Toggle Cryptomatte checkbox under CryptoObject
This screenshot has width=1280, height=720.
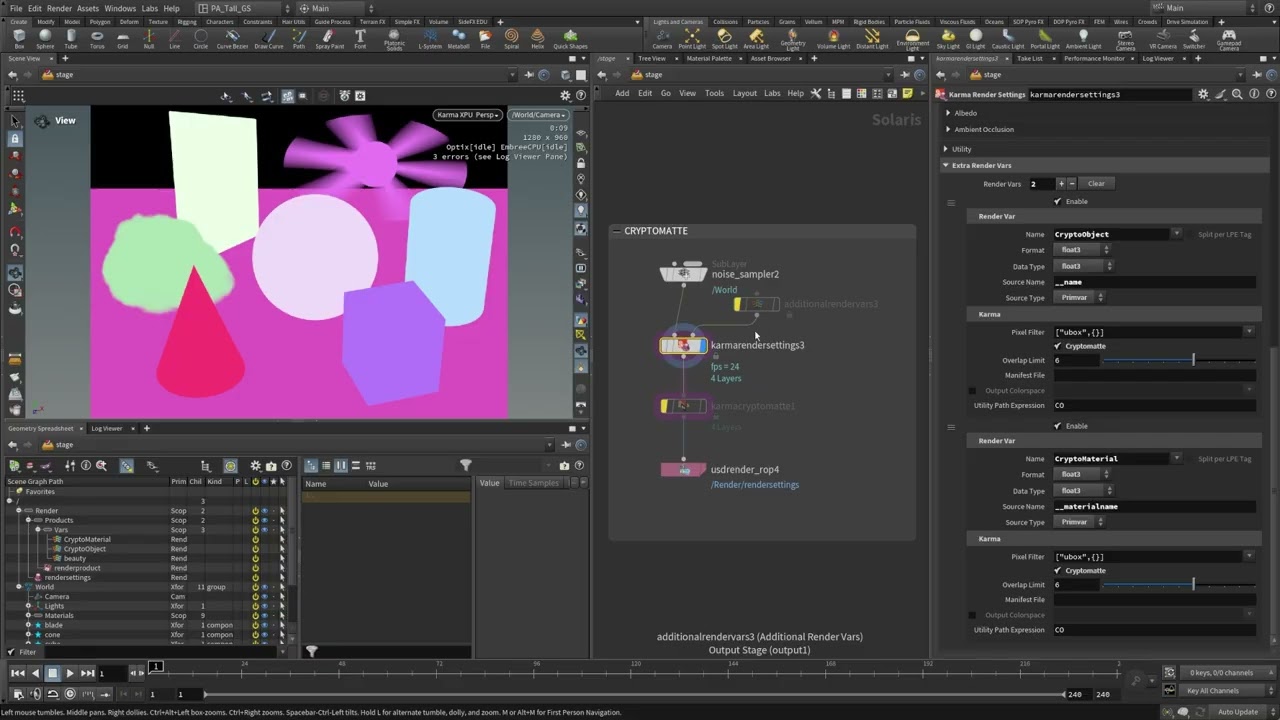tap(1058, 346)
